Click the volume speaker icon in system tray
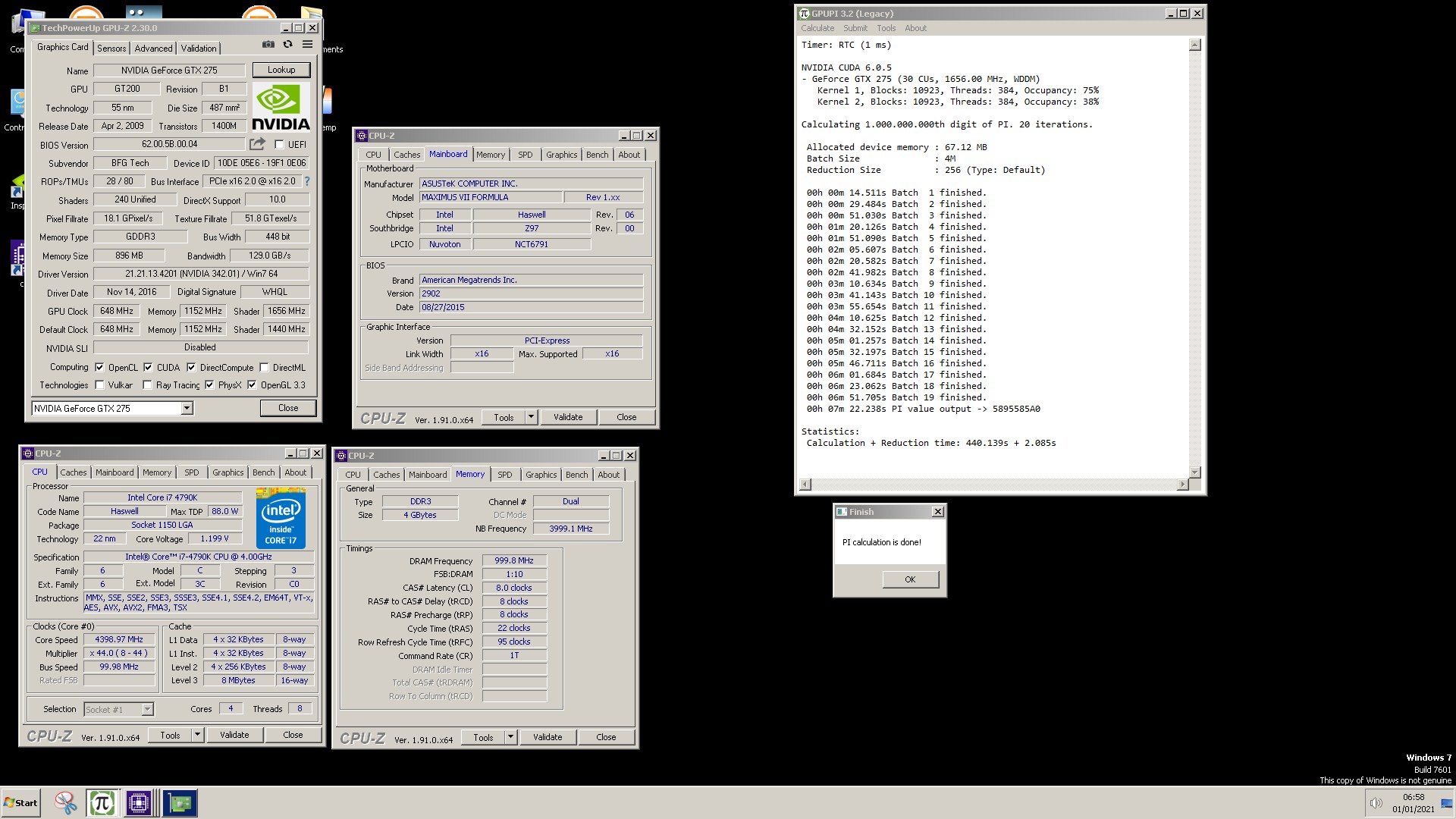The width and height of the screenshot is (1456, 819). 1376,803
